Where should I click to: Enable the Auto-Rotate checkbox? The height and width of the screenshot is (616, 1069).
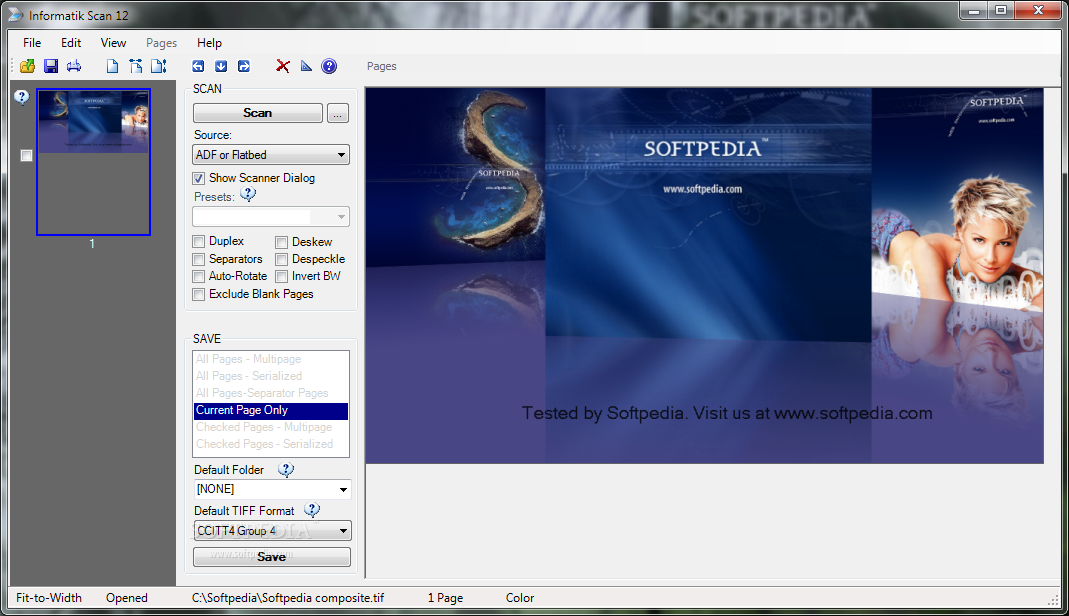(x=198, y=277)
